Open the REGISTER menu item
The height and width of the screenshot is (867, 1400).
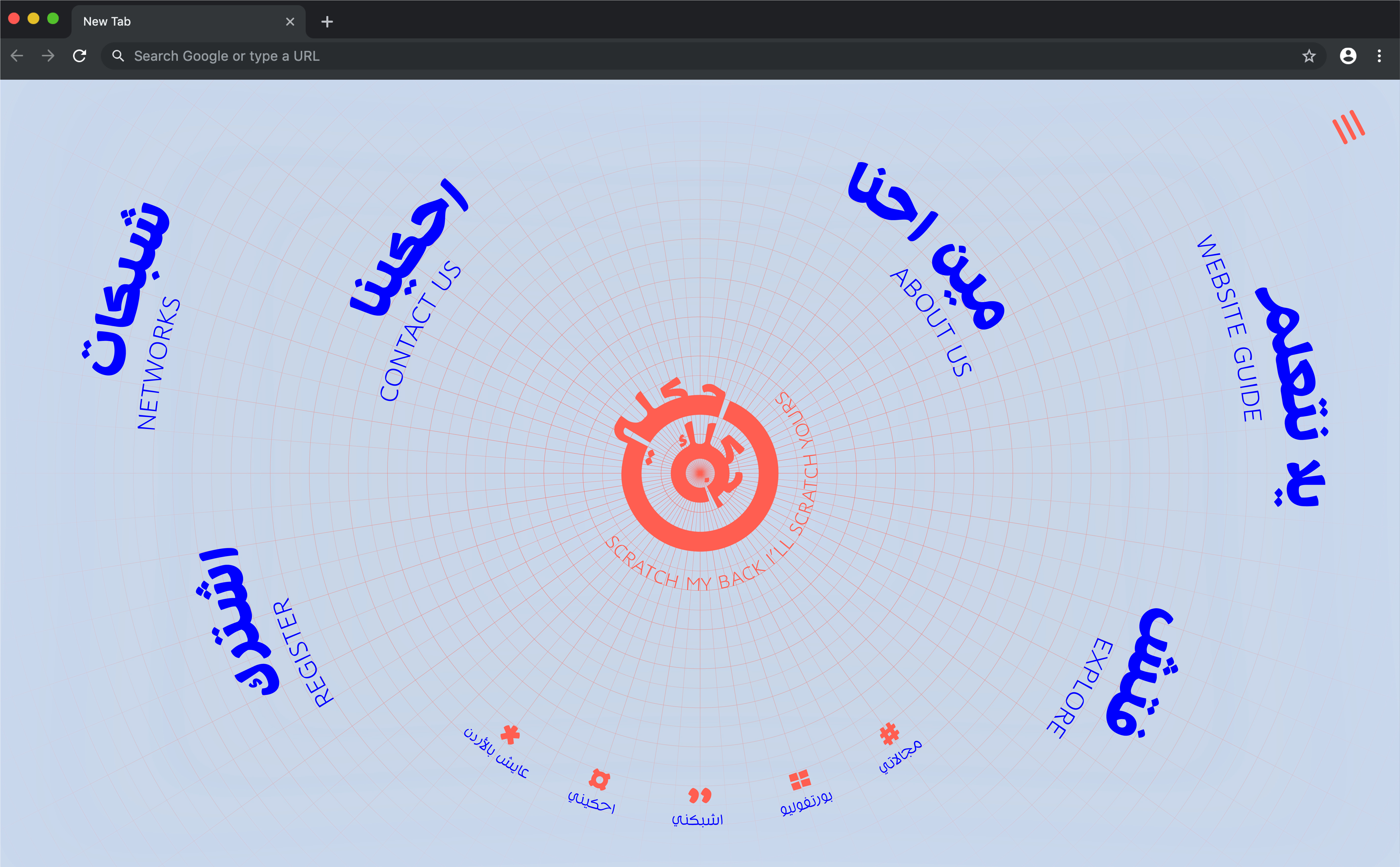pyautogui.click(x=302, y=653)
